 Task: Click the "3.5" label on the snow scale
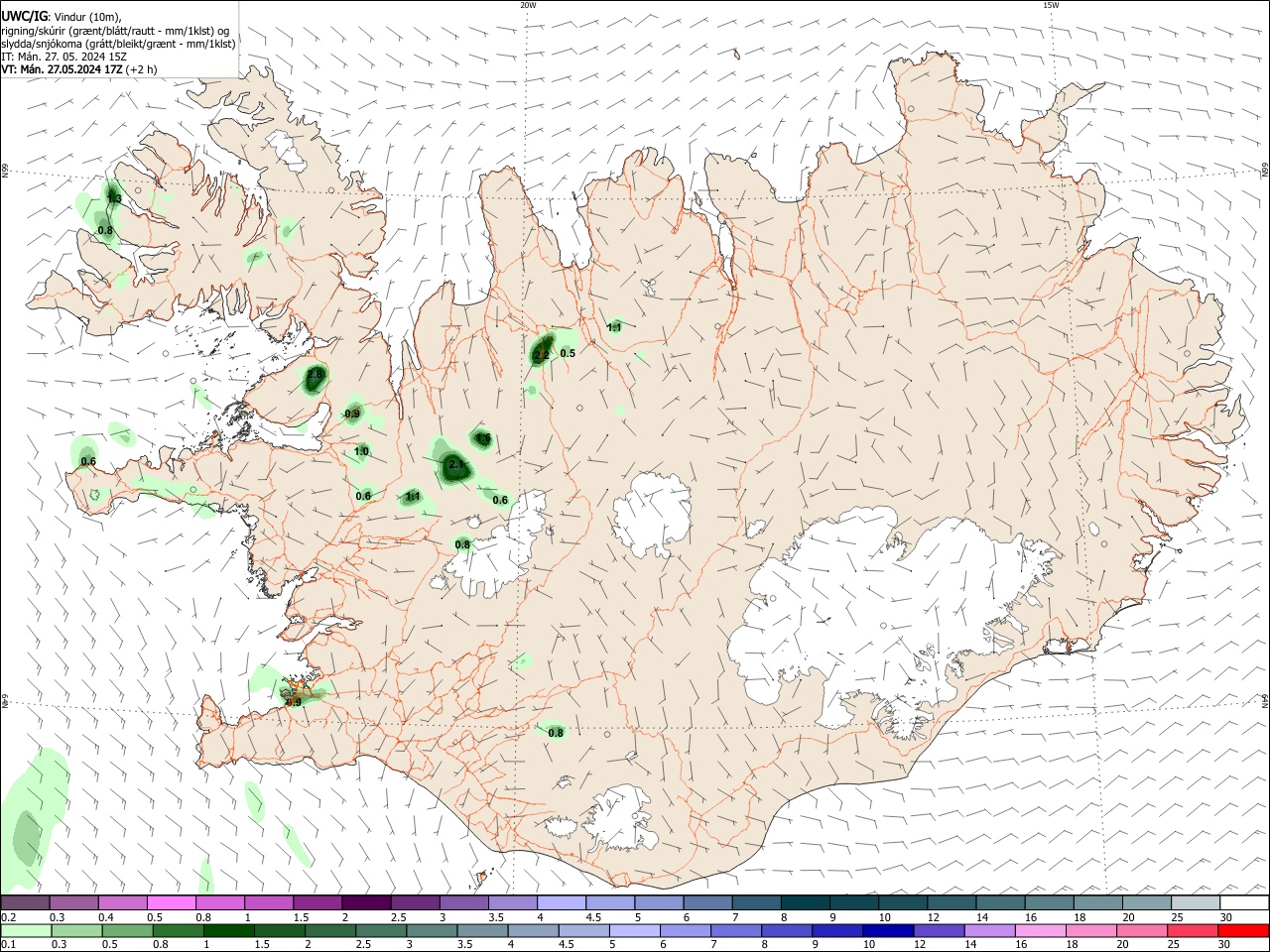(x=496, y=916)
